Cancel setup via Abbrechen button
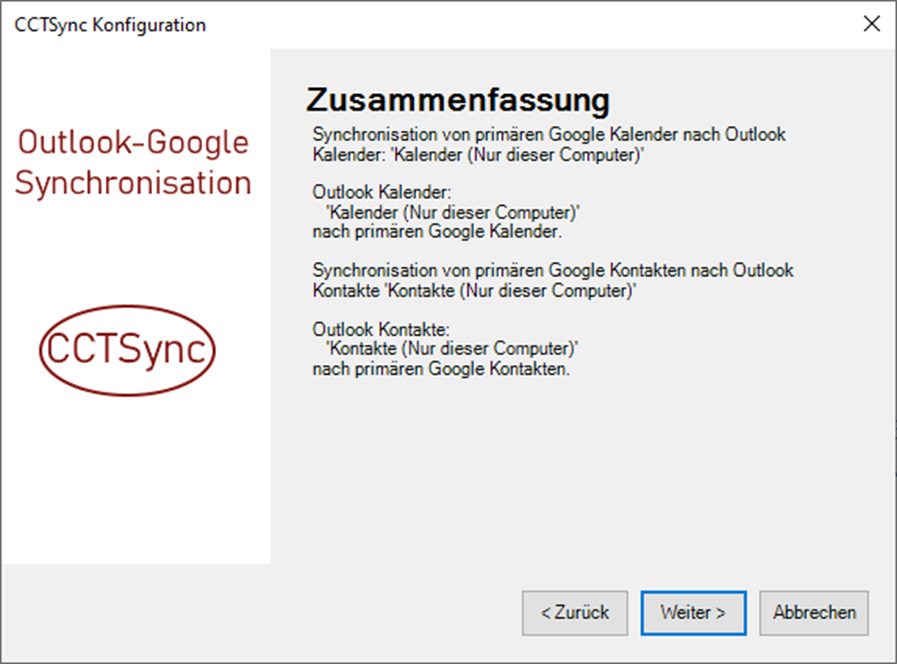 (x=813, y=613)
